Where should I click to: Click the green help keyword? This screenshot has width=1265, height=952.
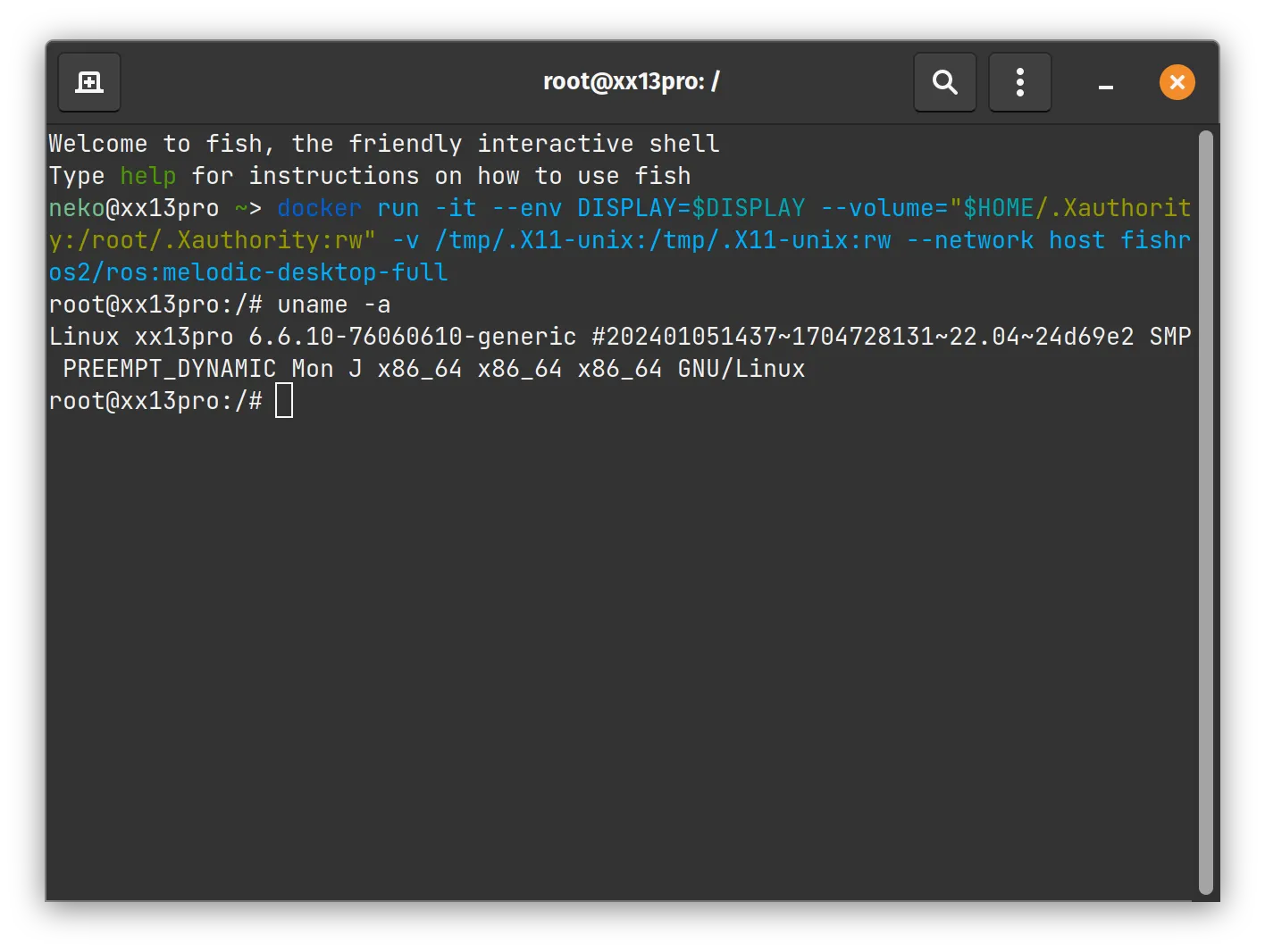pos(147,176)
